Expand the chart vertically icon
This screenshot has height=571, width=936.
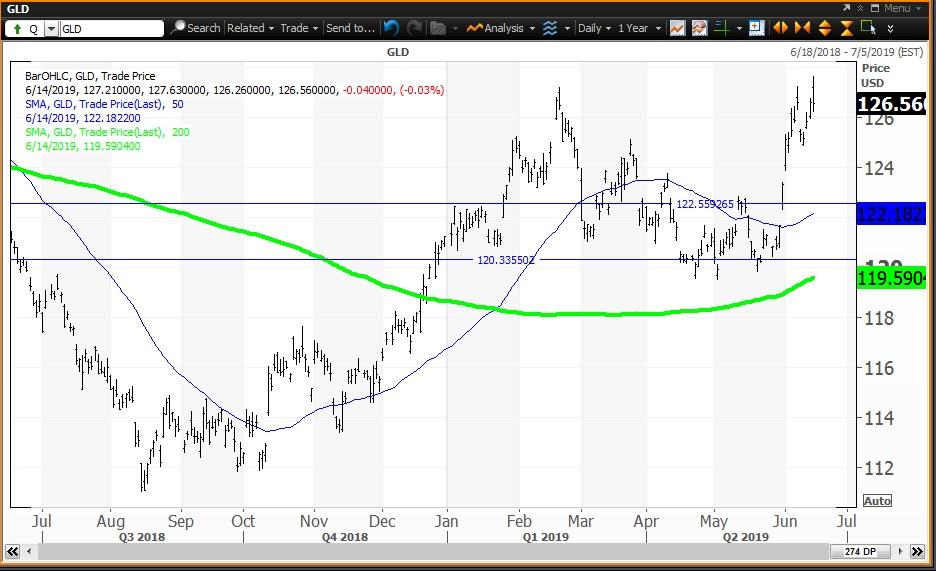point(825,28)
